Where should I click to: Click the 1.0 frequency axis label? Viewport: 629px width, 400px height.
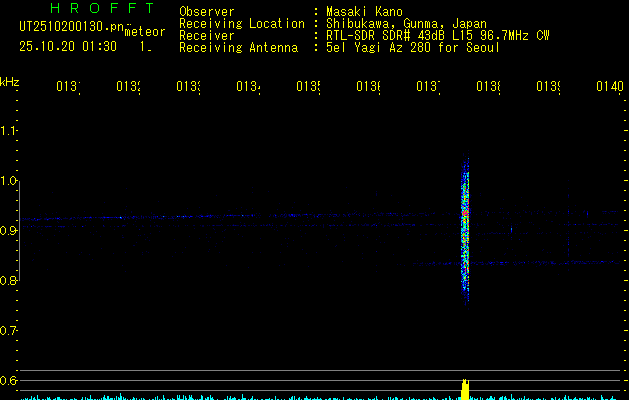(x=9, y=181)
